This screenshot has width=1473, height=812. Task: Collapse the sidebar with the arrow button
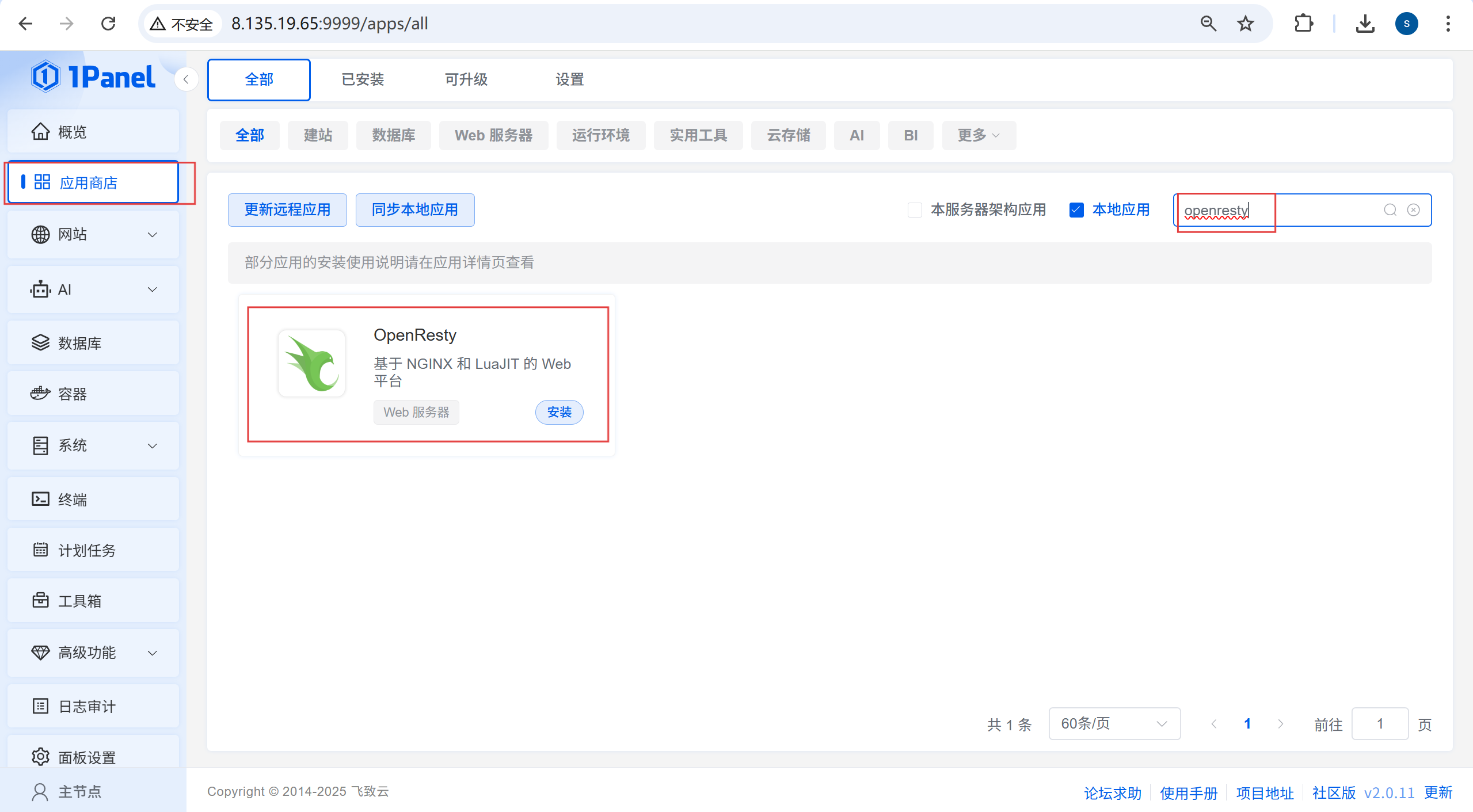186,79
